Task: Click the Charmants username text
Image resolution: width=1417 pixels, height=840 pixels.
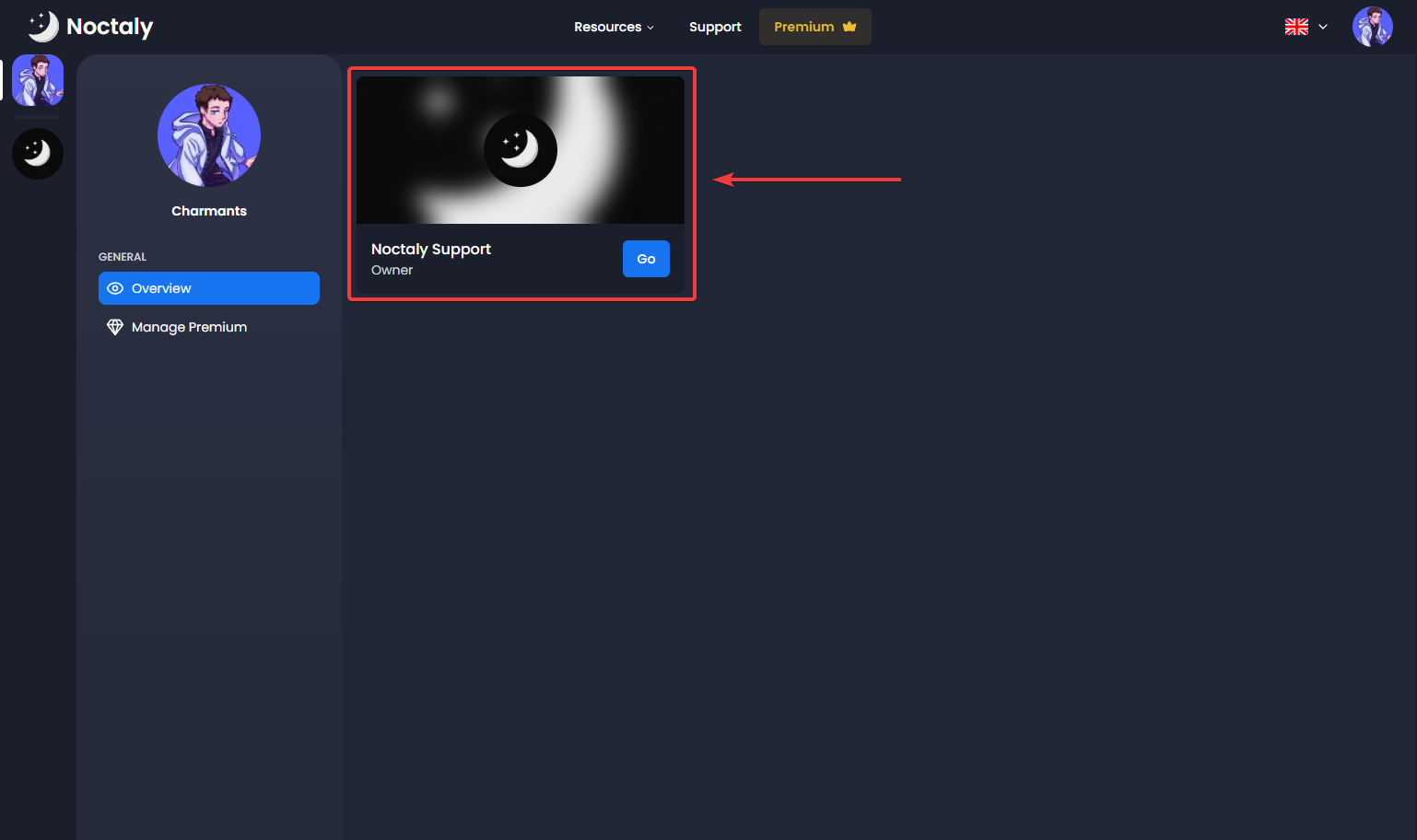Action: (209, 211)
